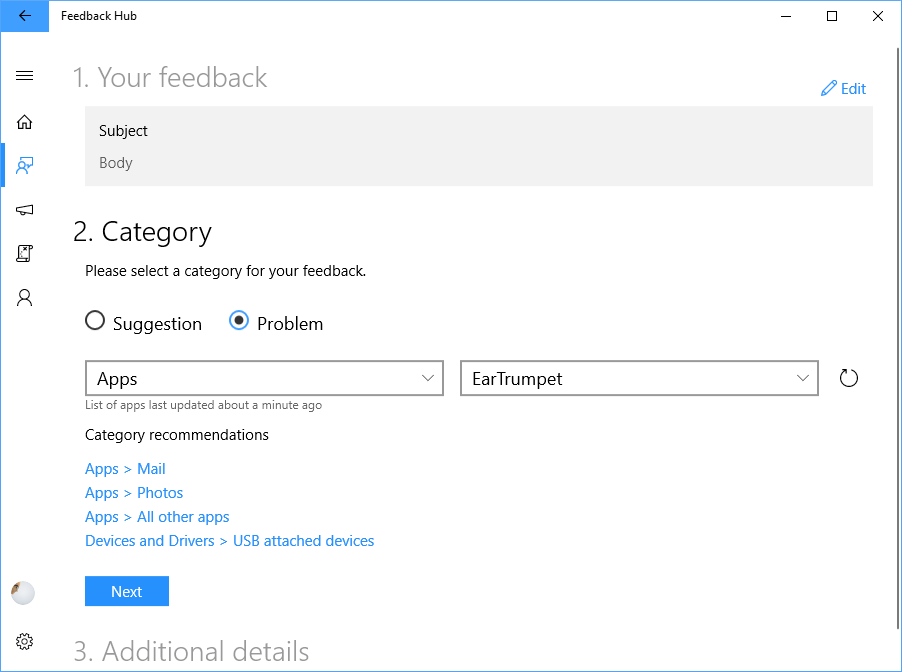Choose Apps > All other apps recommendation
Image resolution: width=902 pixels, height=672 pixels.
click(157, 517)
